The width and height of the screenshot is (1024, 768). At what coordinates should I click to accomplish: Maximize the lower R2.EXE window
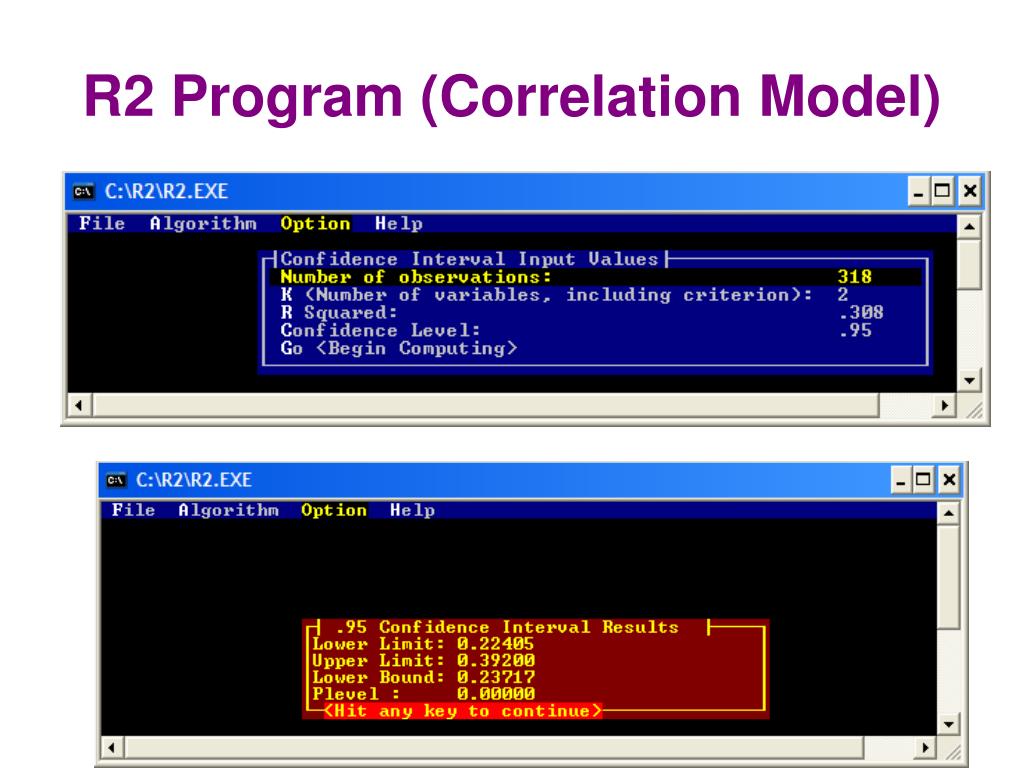pos(923,480)
